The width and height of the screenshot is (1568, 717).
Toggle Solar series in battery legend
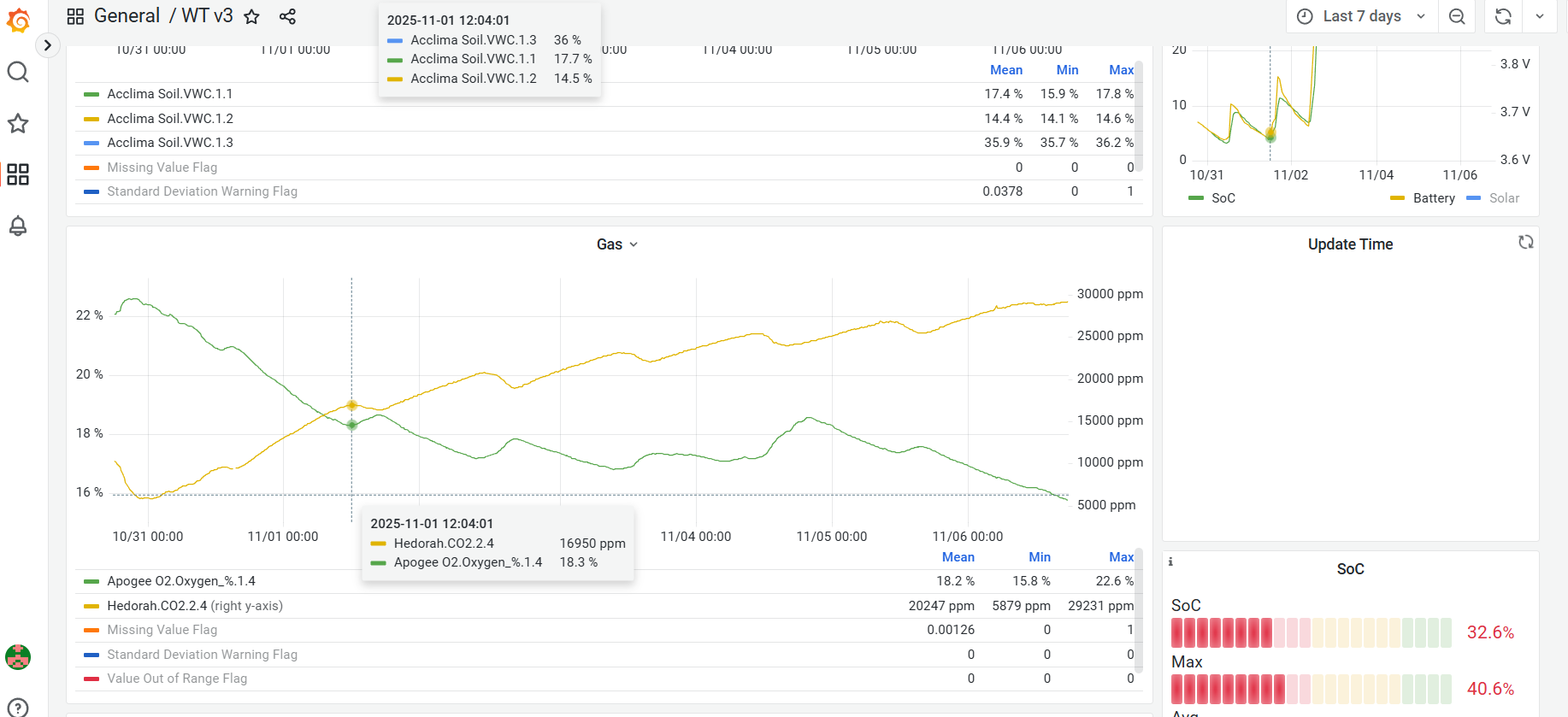1504,198
